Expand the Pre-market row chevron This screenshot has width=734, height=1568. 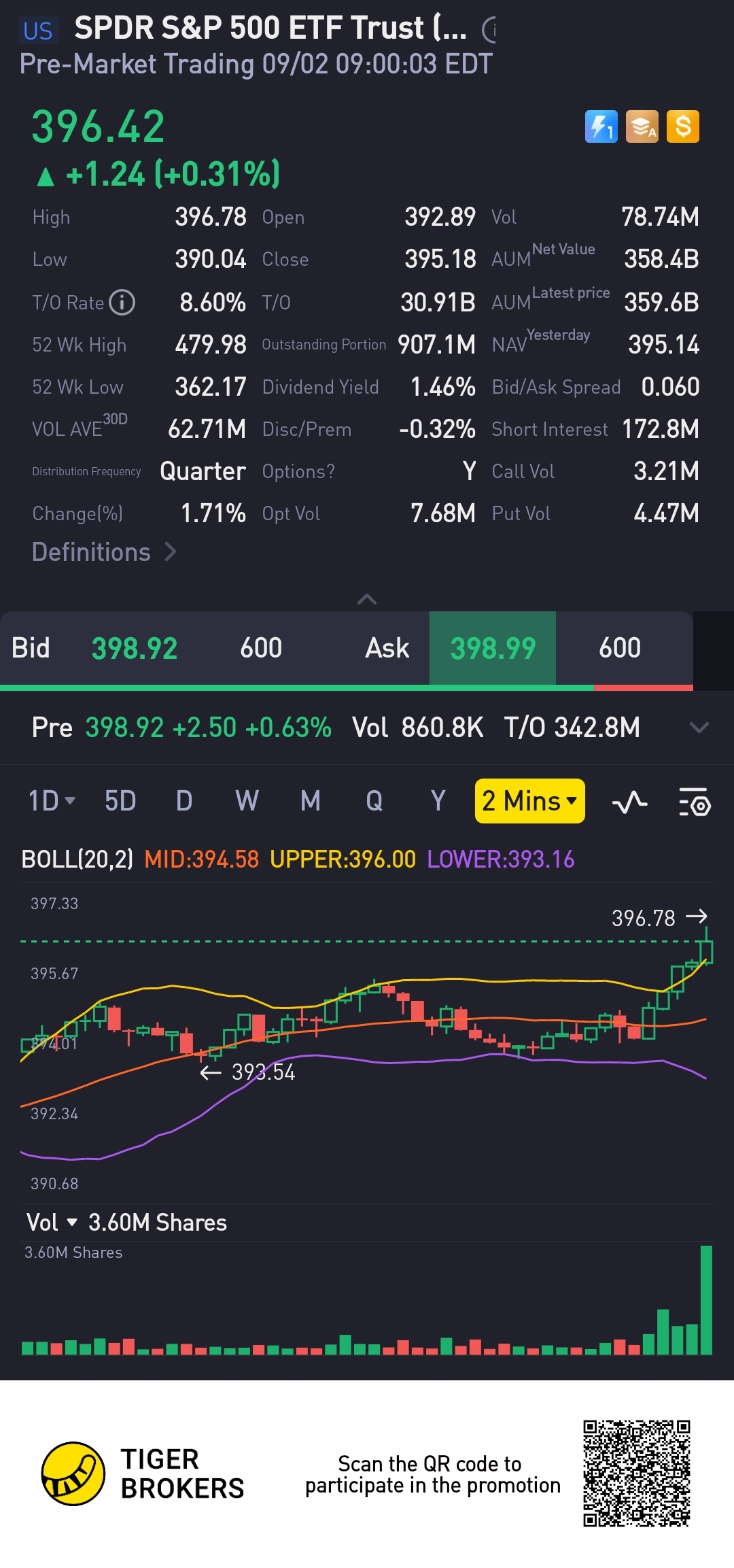pos(699,728)
